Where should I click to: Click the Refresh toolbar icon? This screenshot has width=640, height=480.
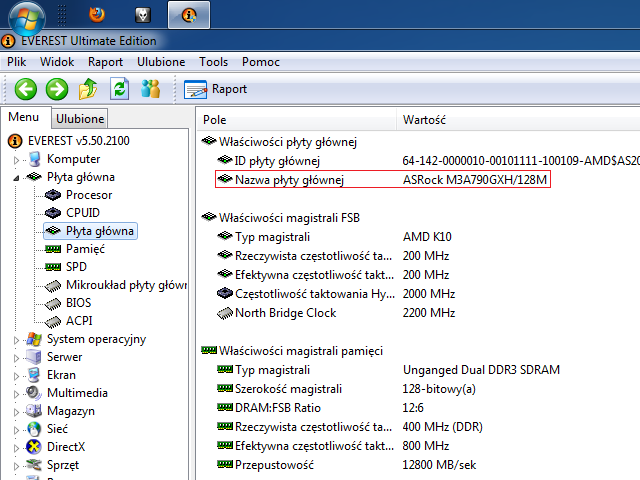pos(120,89)
